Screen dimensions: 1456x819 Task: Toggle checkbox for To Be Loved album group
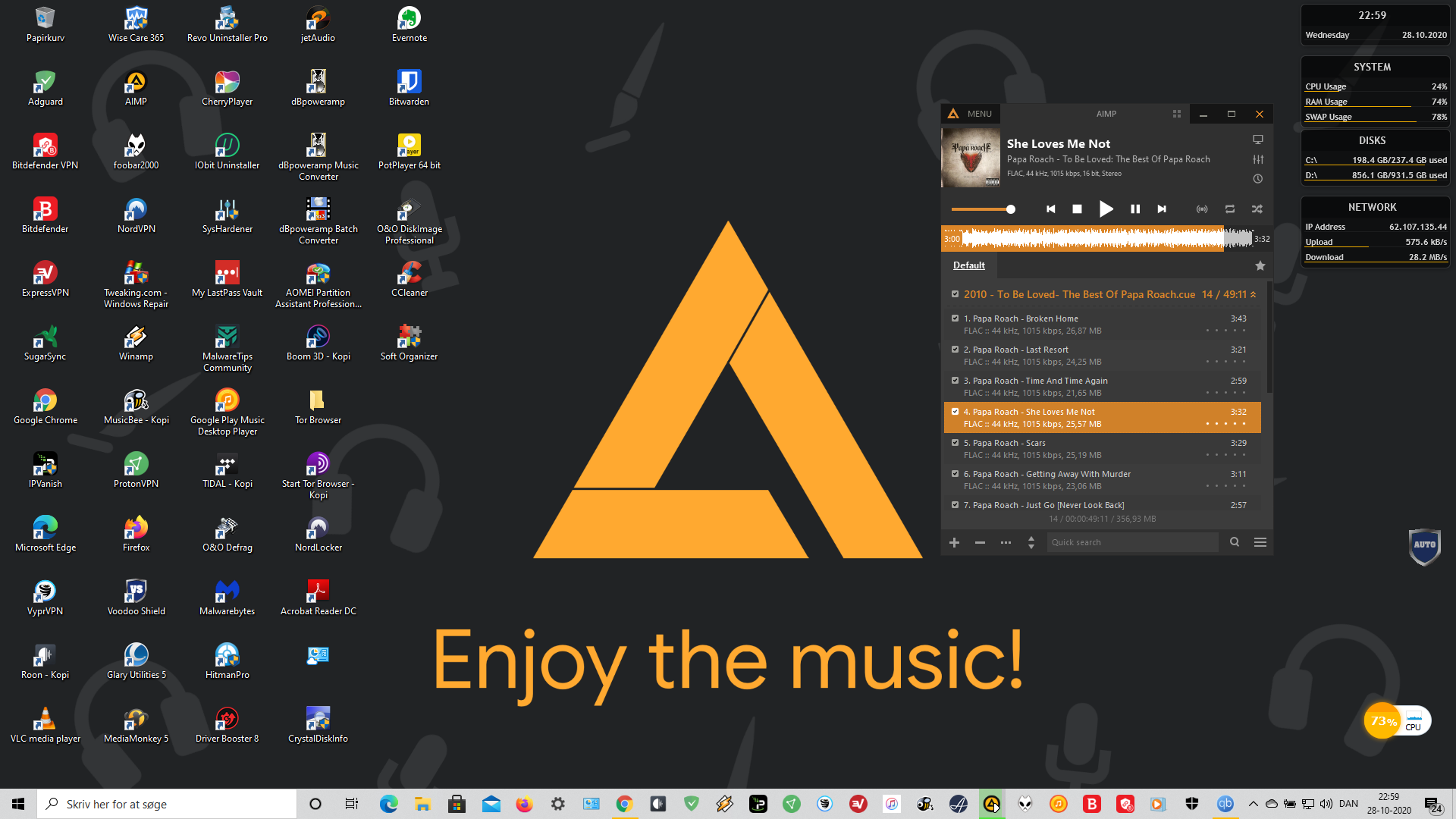coord(955,294)
